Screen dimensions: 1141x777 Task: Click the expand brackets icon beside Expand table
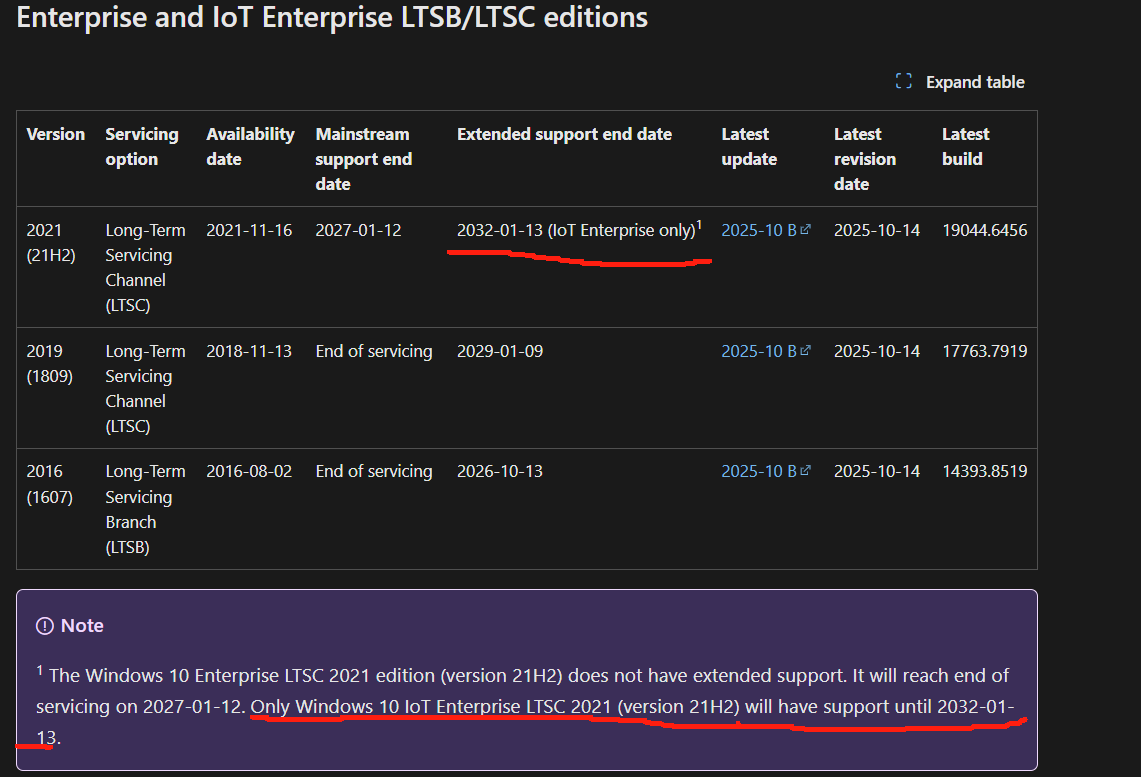point(904,81)
